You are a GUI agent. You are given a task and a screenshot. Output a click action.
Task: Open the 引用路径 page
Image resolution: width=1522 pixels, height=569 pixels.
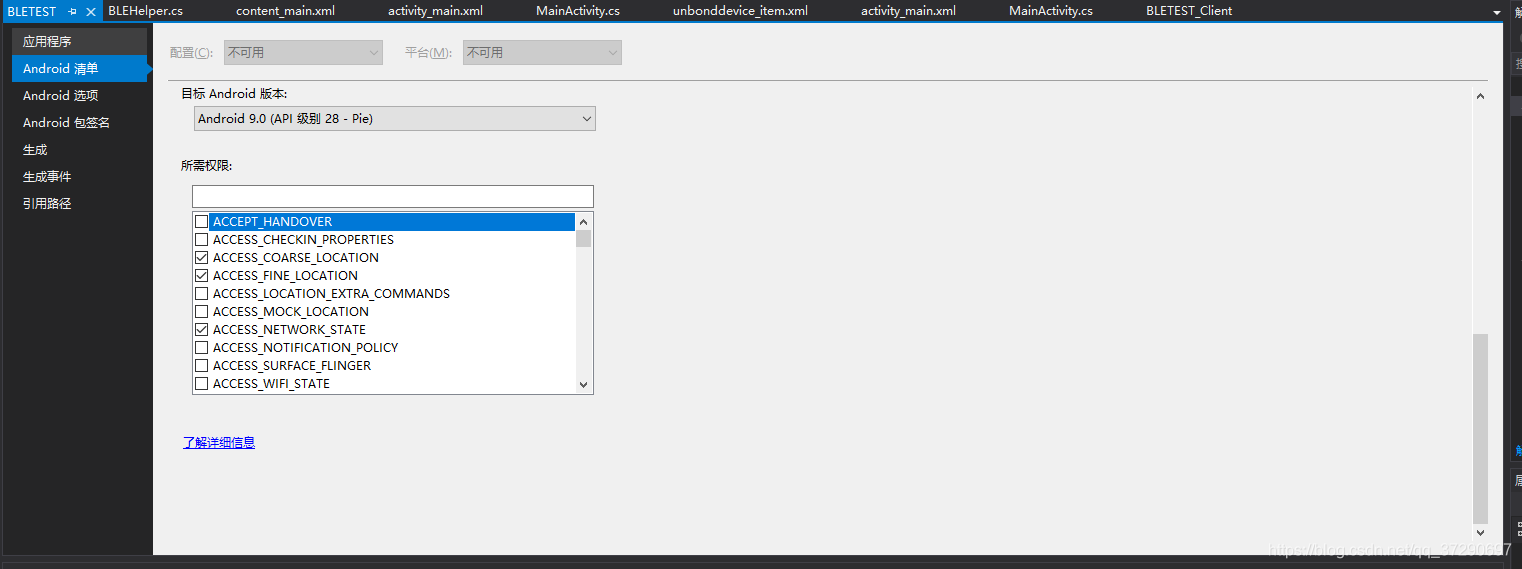click(80, 203)
